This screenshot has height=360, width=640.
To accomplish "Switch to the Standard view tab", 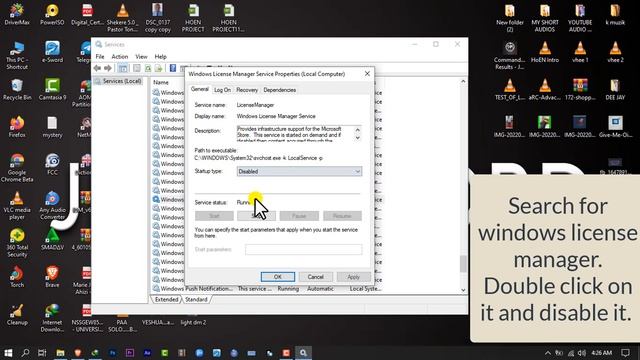I will (196, 300).
